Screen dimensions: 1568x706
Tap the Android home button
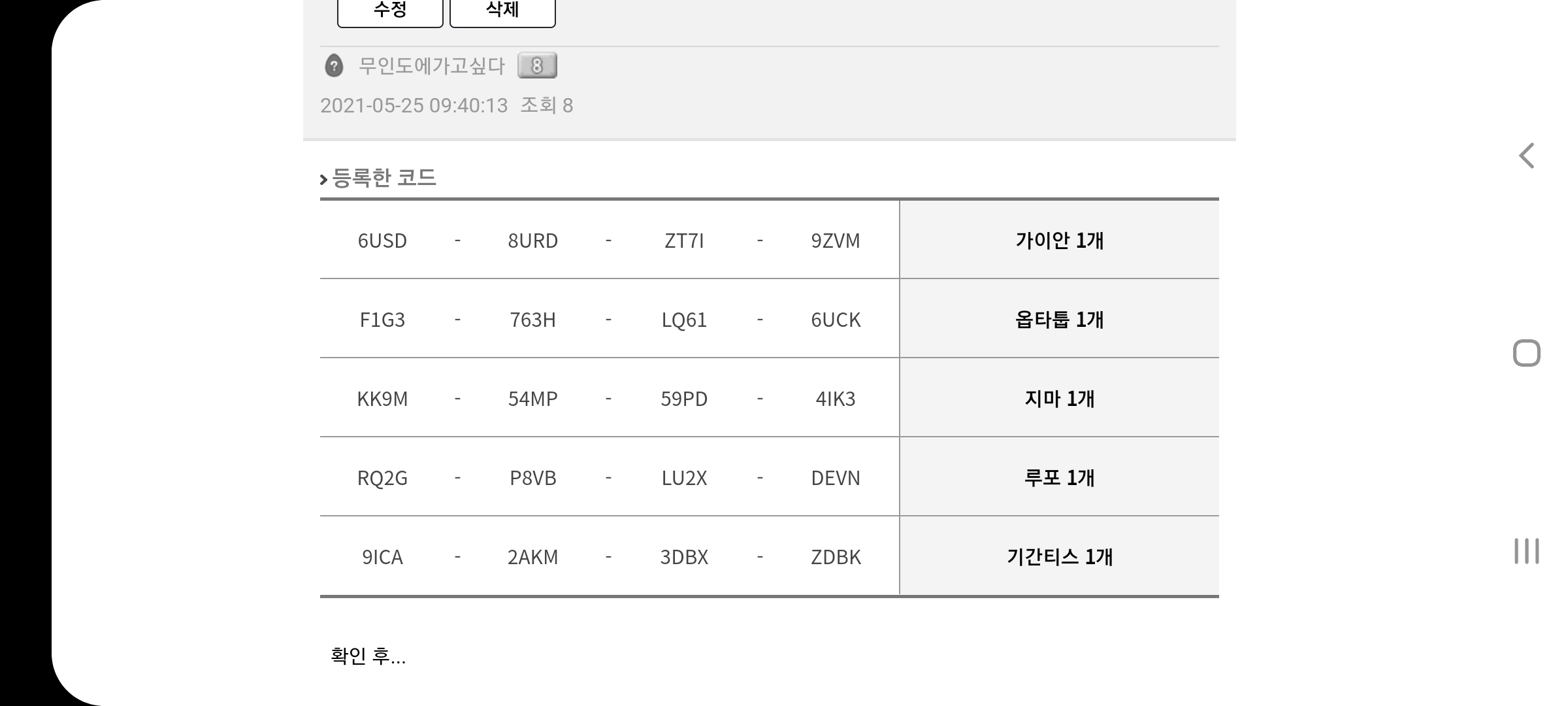pyautogui.click(x=1527, y=353)
